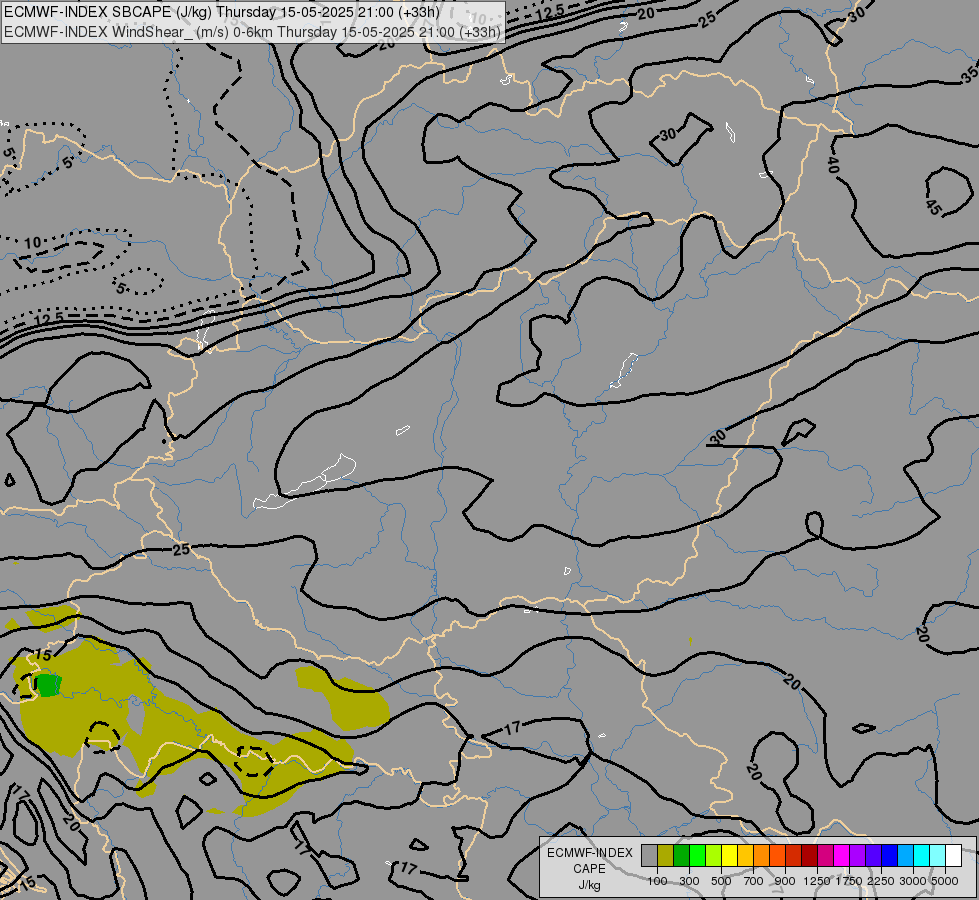Click the legend label 3000
Screen dimensions: 979x900
click(913, 881)
